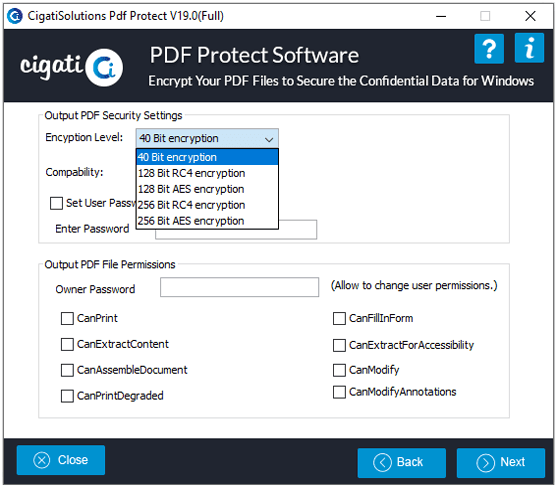Check the Set User Password box

pyautogui.click(x=56, y=204)
